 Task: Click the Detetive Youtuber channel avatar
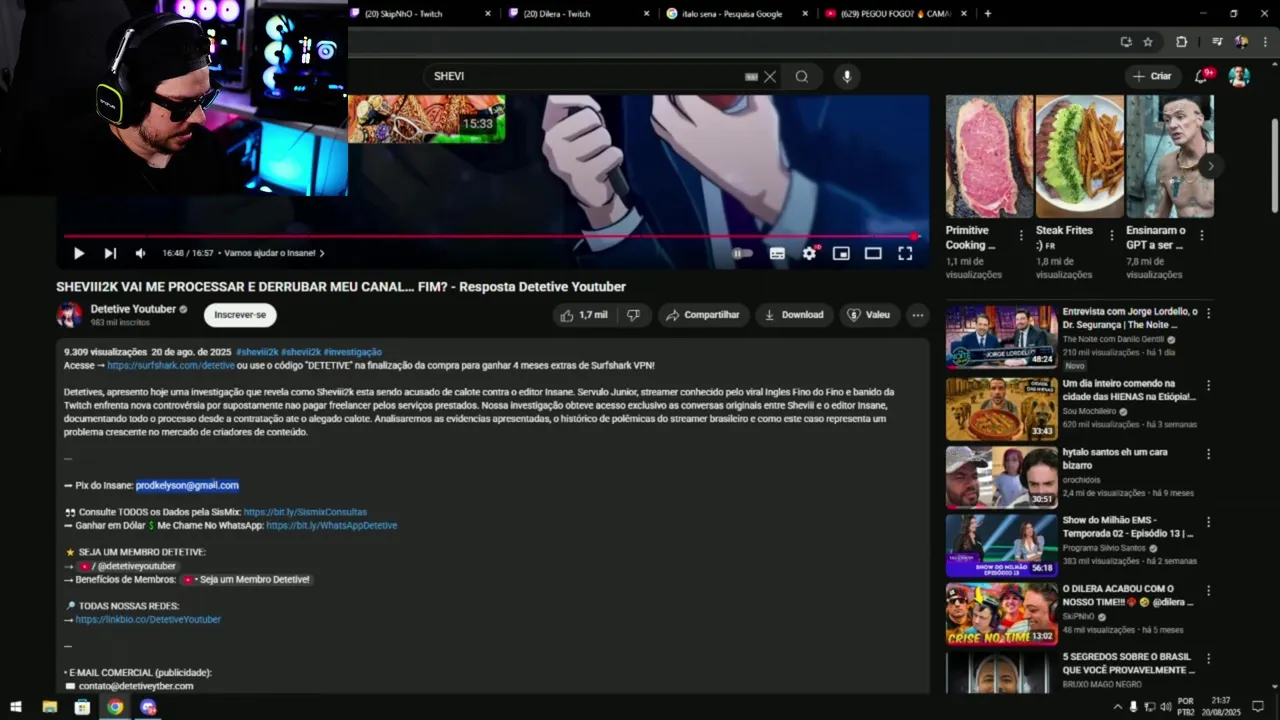point(69,315)
